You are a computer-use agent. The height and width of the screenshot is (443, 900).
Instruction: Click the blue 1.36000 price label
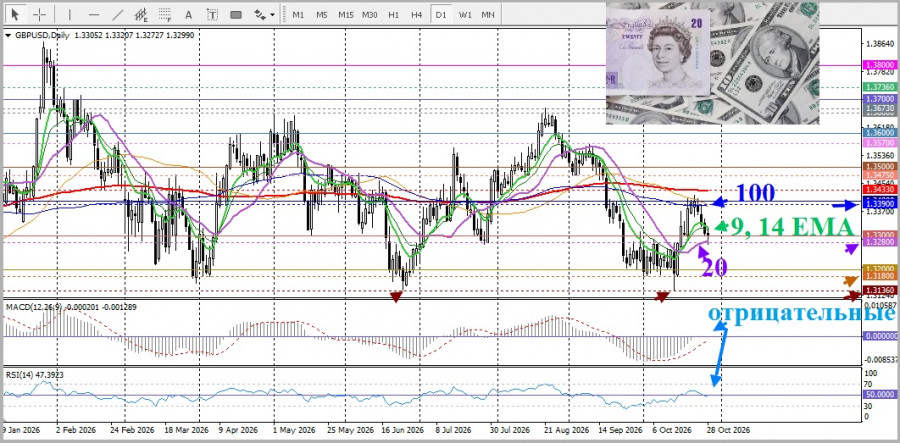click(x=878, y=132)
